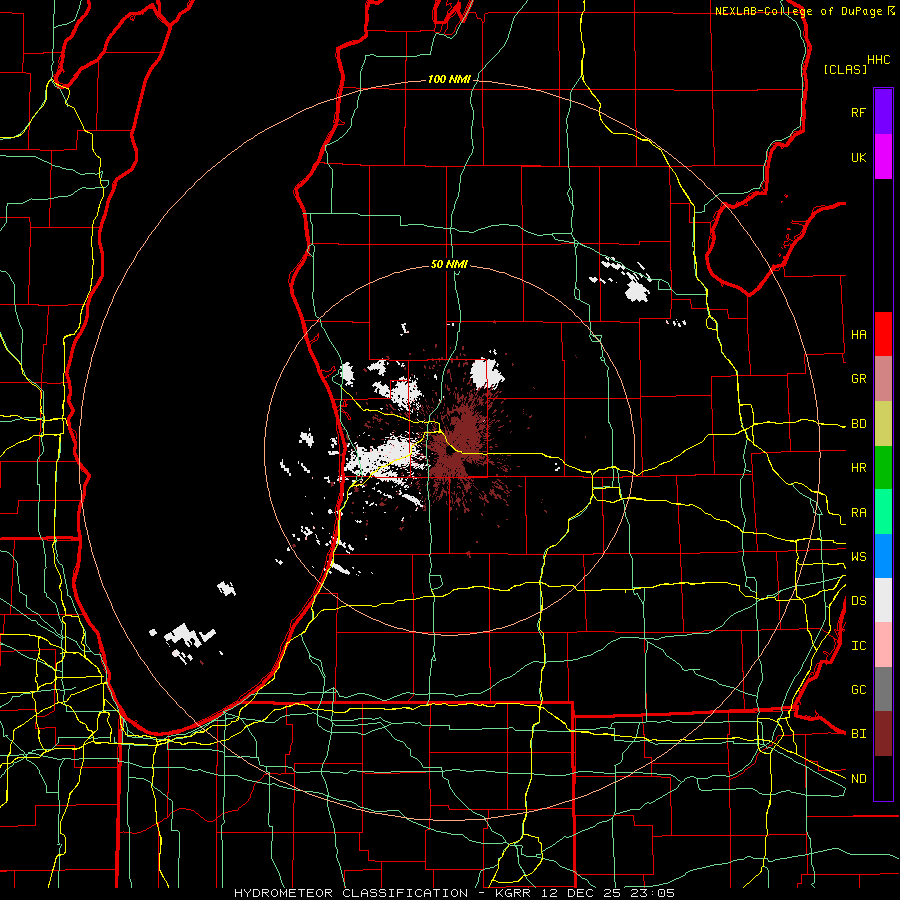The width and height of the screenshot is (900, 900).
Task: Click the white dry snow echo near Saginaw Bay
Action: pos(636,292)
